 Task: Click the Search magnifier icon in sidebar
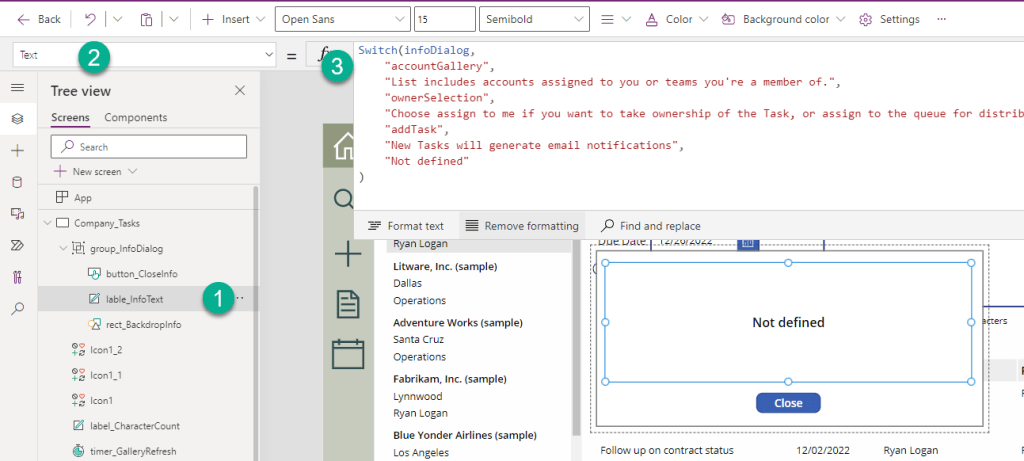point(18,308)
